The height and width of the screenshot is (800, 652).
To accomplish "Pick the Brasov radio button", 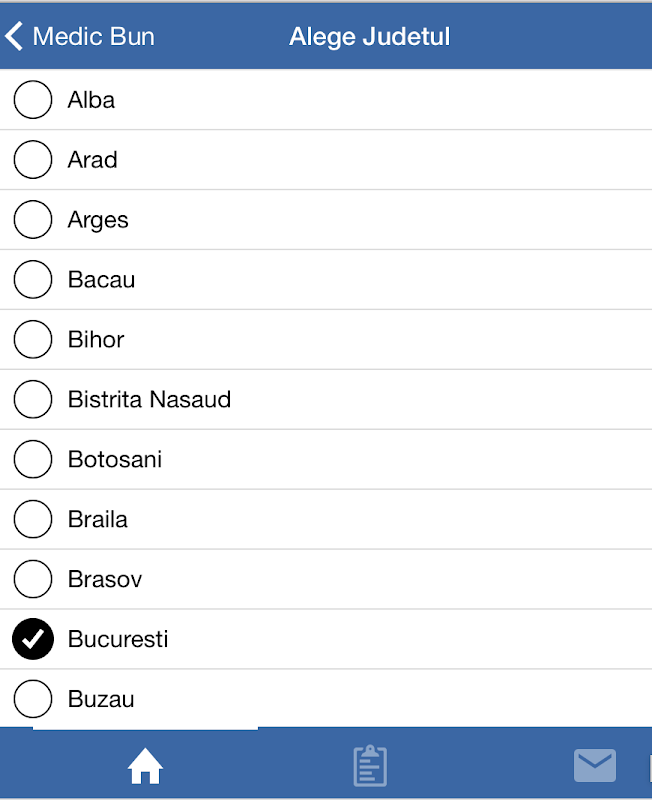I will tap(33, 580).
